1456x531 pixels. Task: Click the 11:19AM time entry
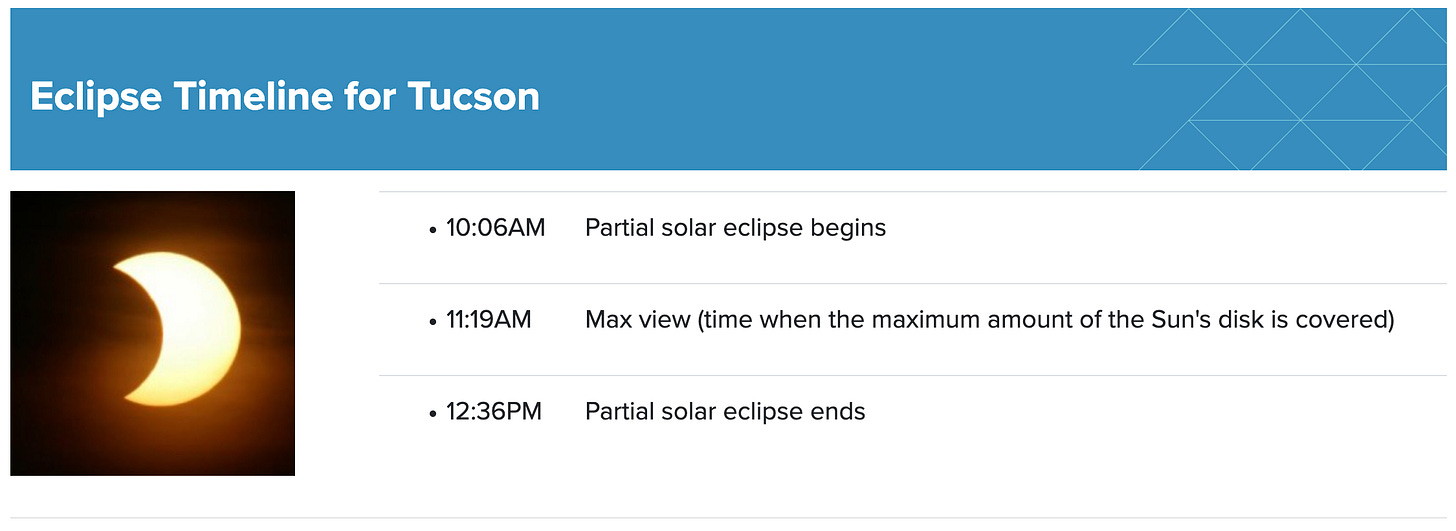click(x=489, y=320)
